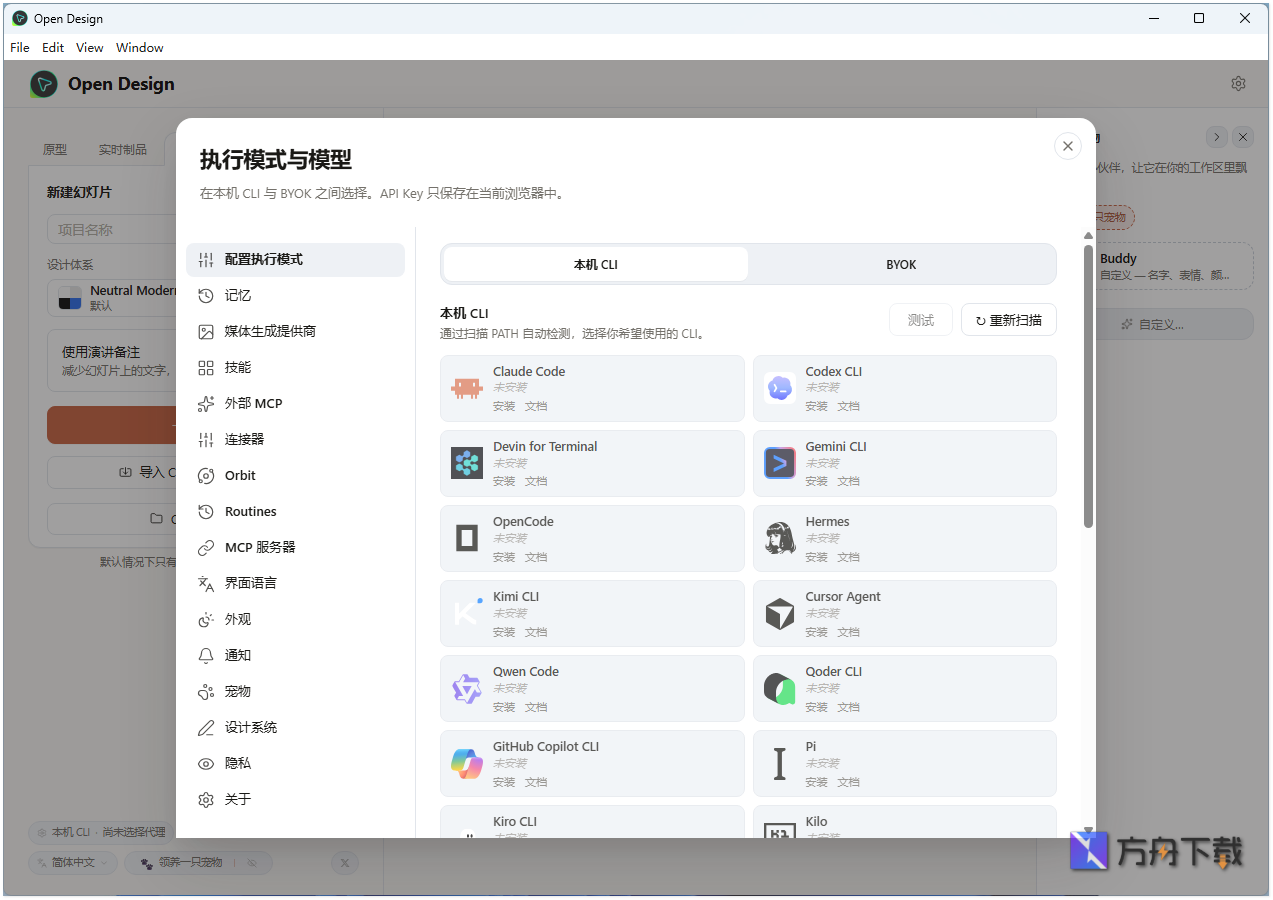Click the 设计系统 pencil icon
This screenshot has height=900, width=1273.
[206, 727]
